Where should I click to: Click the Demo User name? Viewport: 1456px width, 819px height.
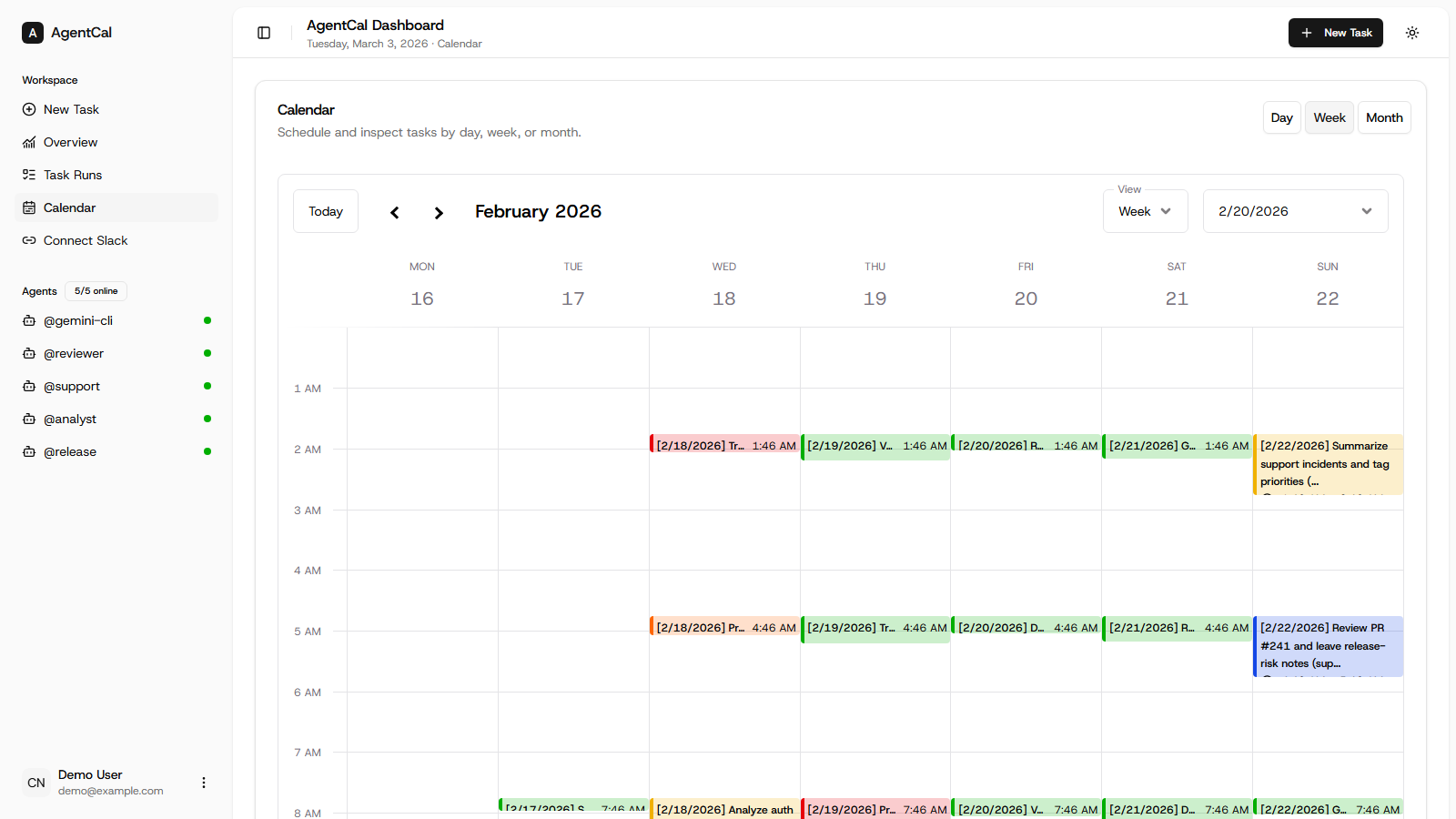(x=90, y=774)
